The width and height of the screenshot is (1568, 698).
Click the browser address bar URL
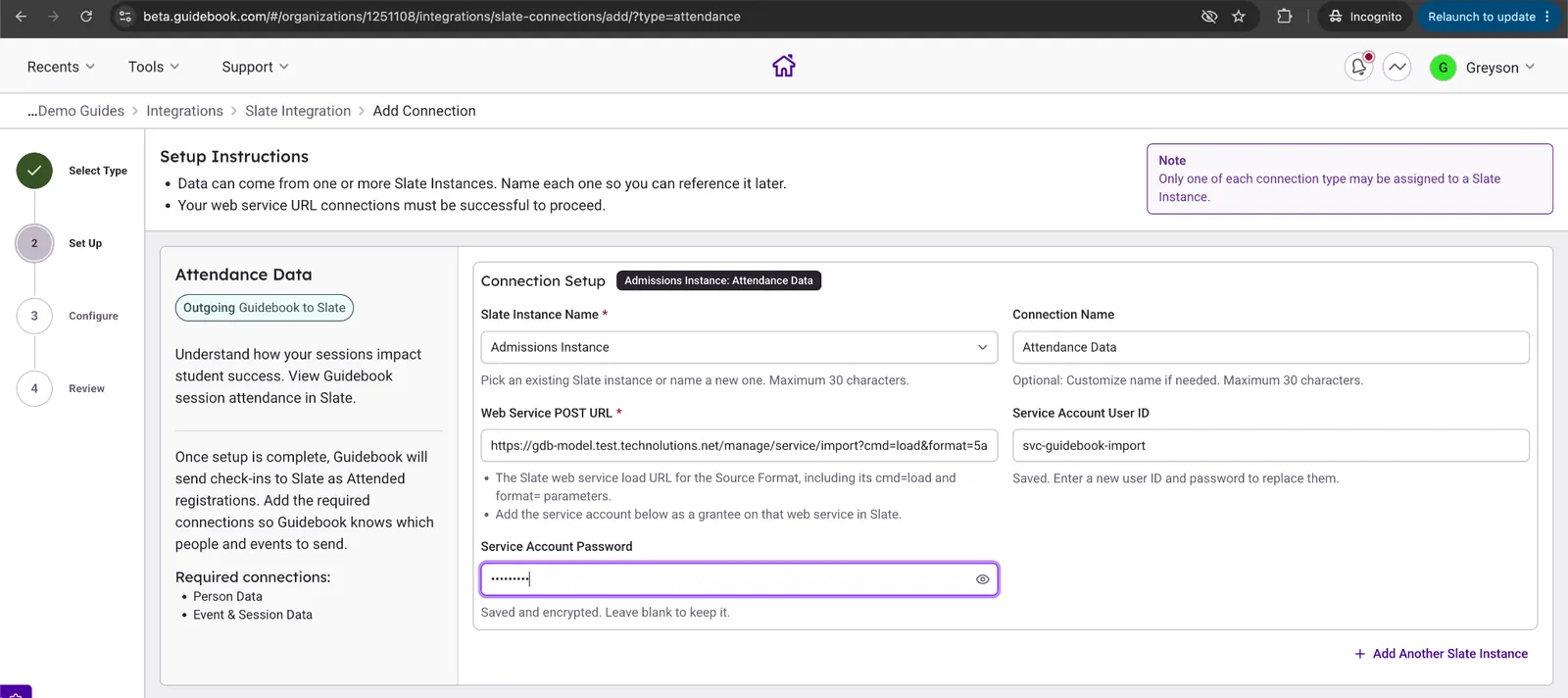441,17
